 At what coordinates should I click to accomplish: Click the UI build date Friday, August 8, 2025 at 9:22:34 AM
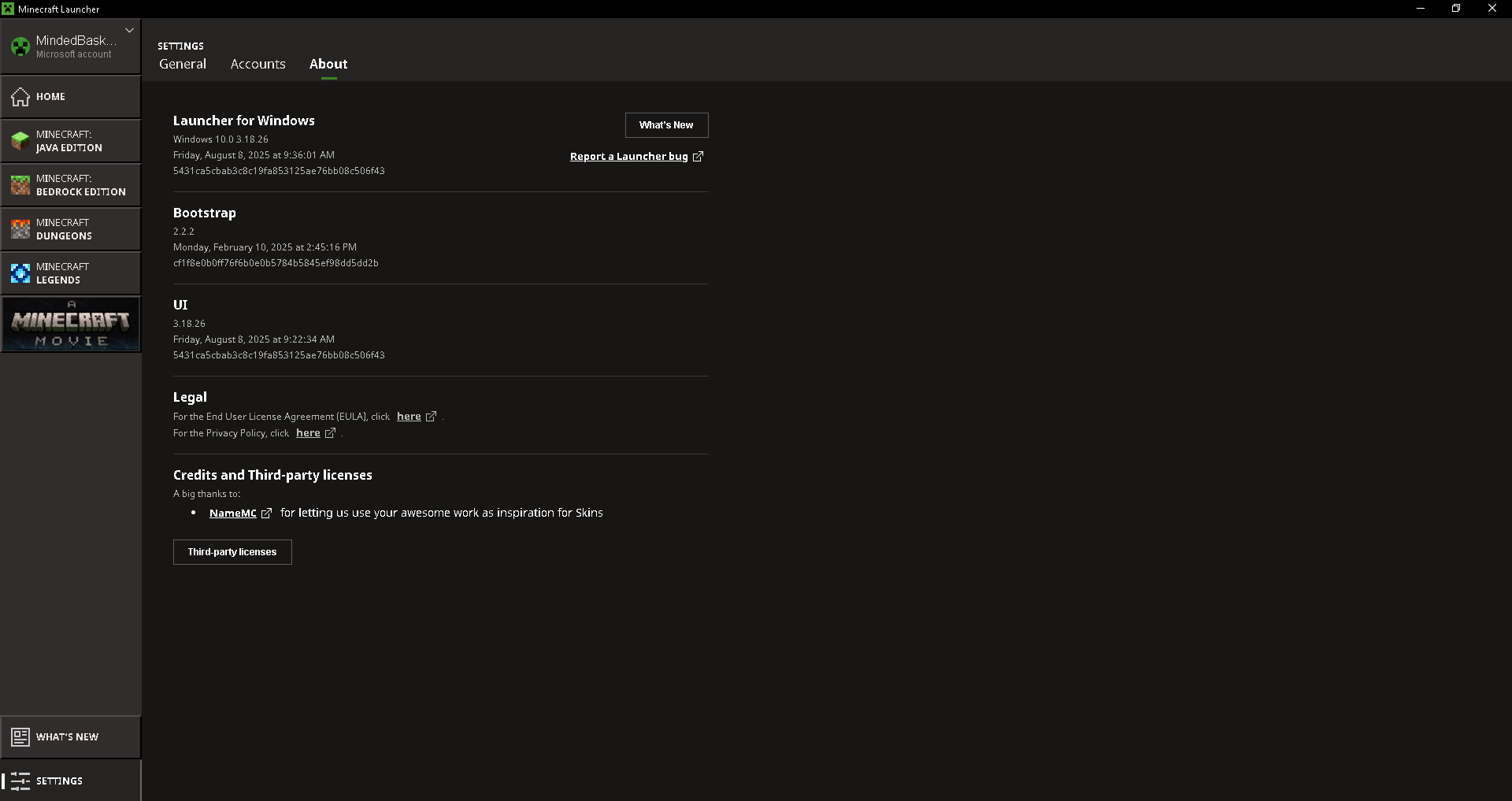pyautogui.click(x=254, y=339)
